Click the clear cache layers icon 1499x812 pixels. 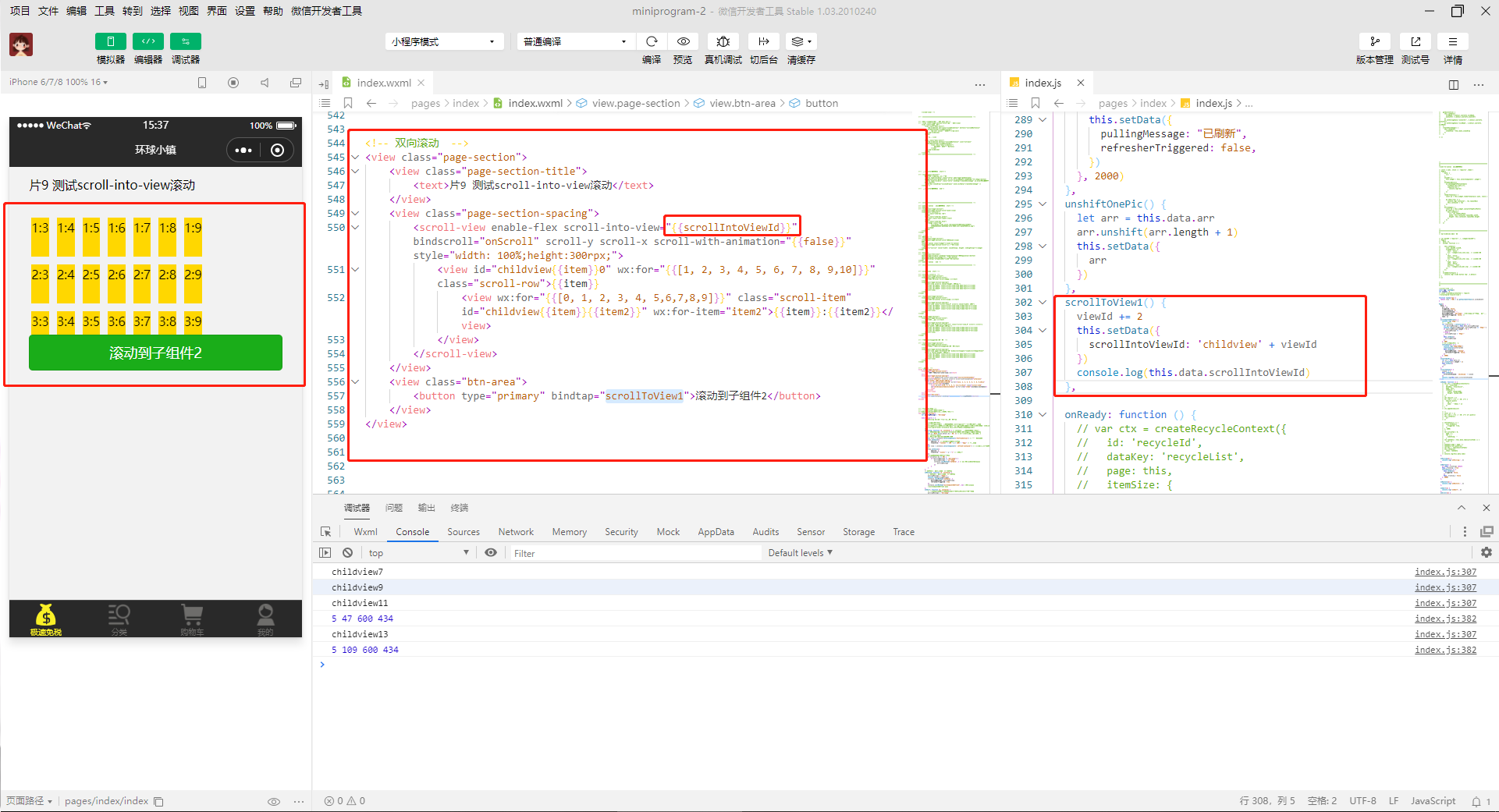coord(801,41)
